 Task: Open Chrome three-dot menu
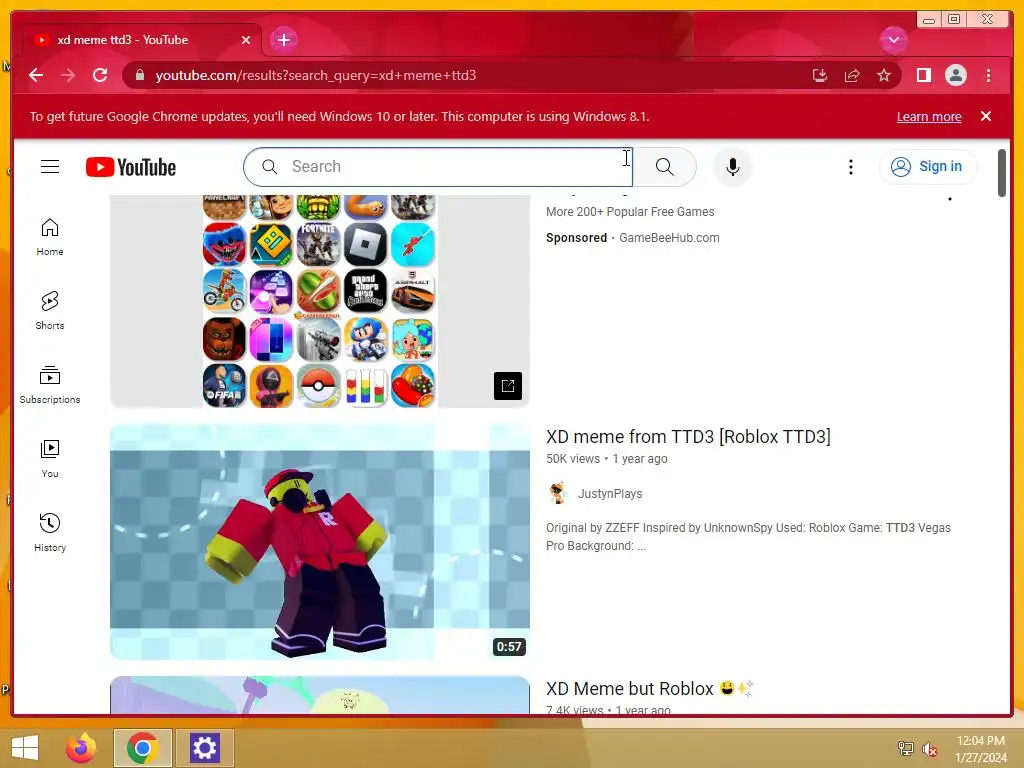[988, 75]
